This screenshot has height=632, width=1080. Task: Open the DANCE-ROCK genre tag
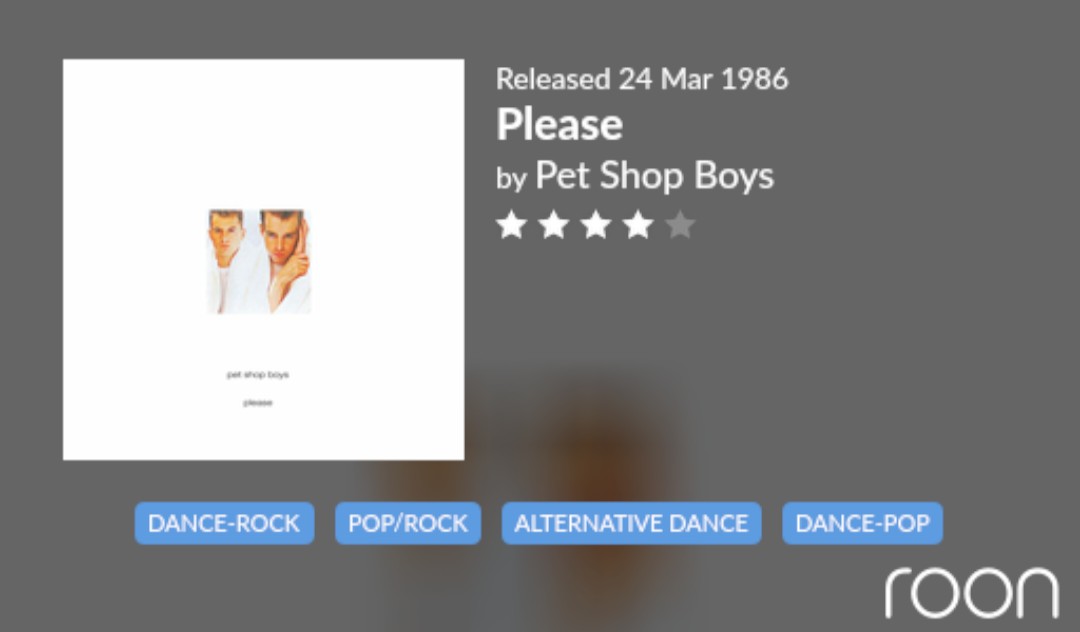pyautogui.click(x=225, y=523)
